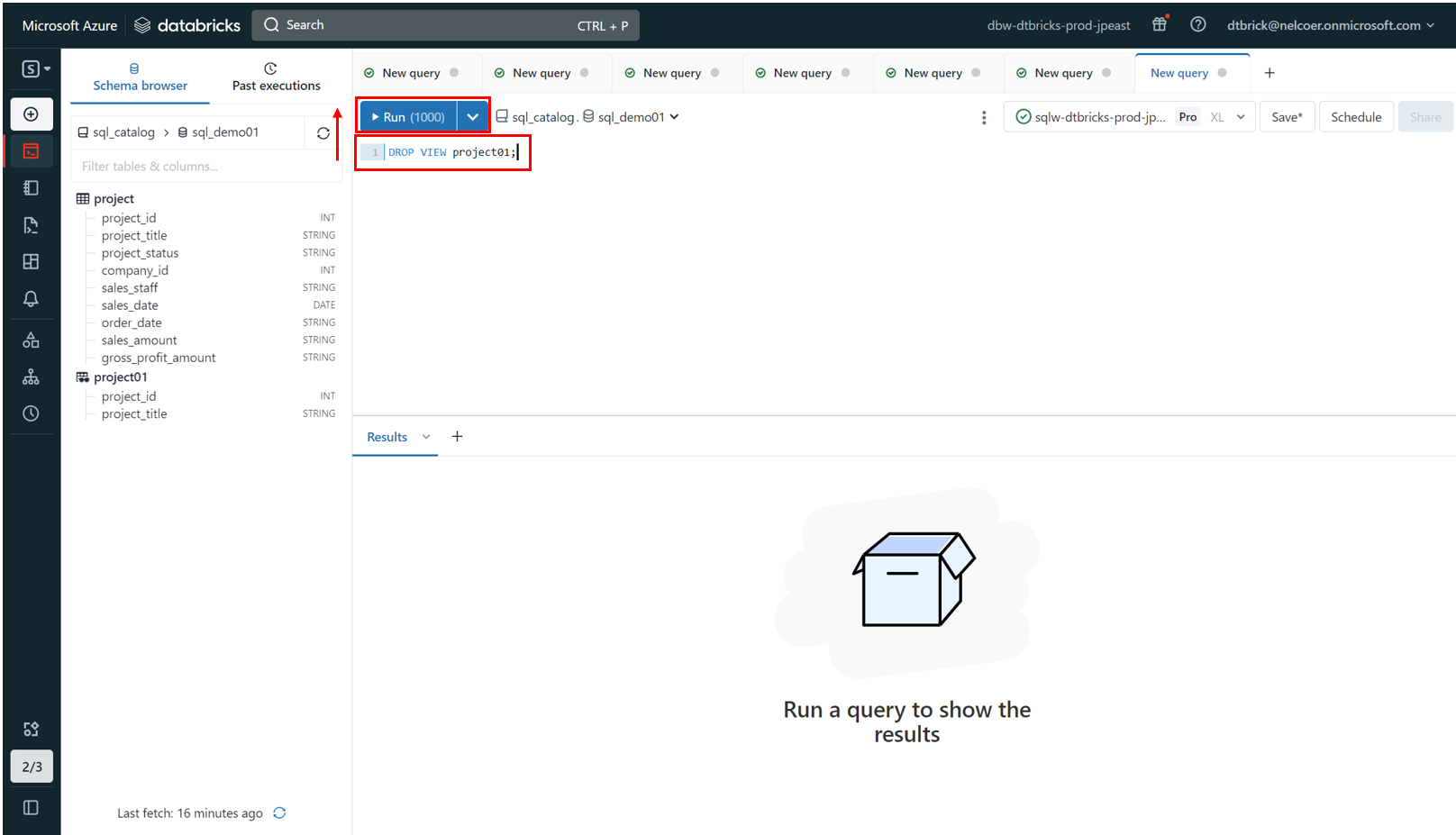Select the project01 view in tree
The height and width of the screenshot is (835, 1456).
[120, 377]
